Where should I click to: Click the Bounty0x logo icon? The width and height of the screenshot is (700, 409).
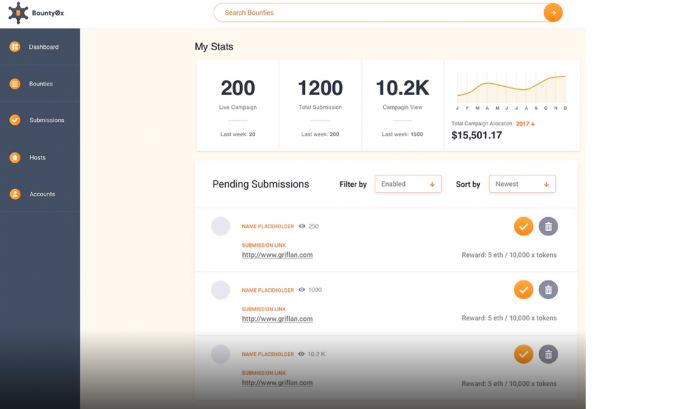18,13
